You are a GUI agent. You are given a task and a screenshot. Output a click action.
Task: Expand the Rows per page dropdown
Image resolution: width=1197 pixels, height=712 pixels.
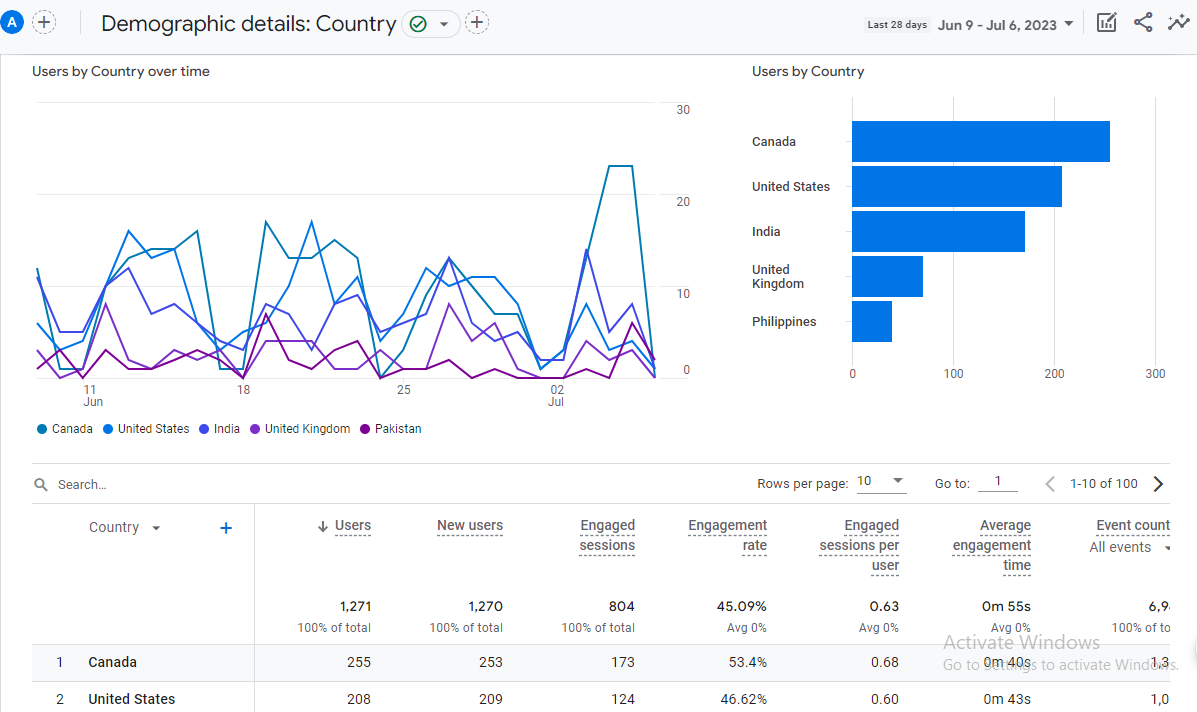880,482
